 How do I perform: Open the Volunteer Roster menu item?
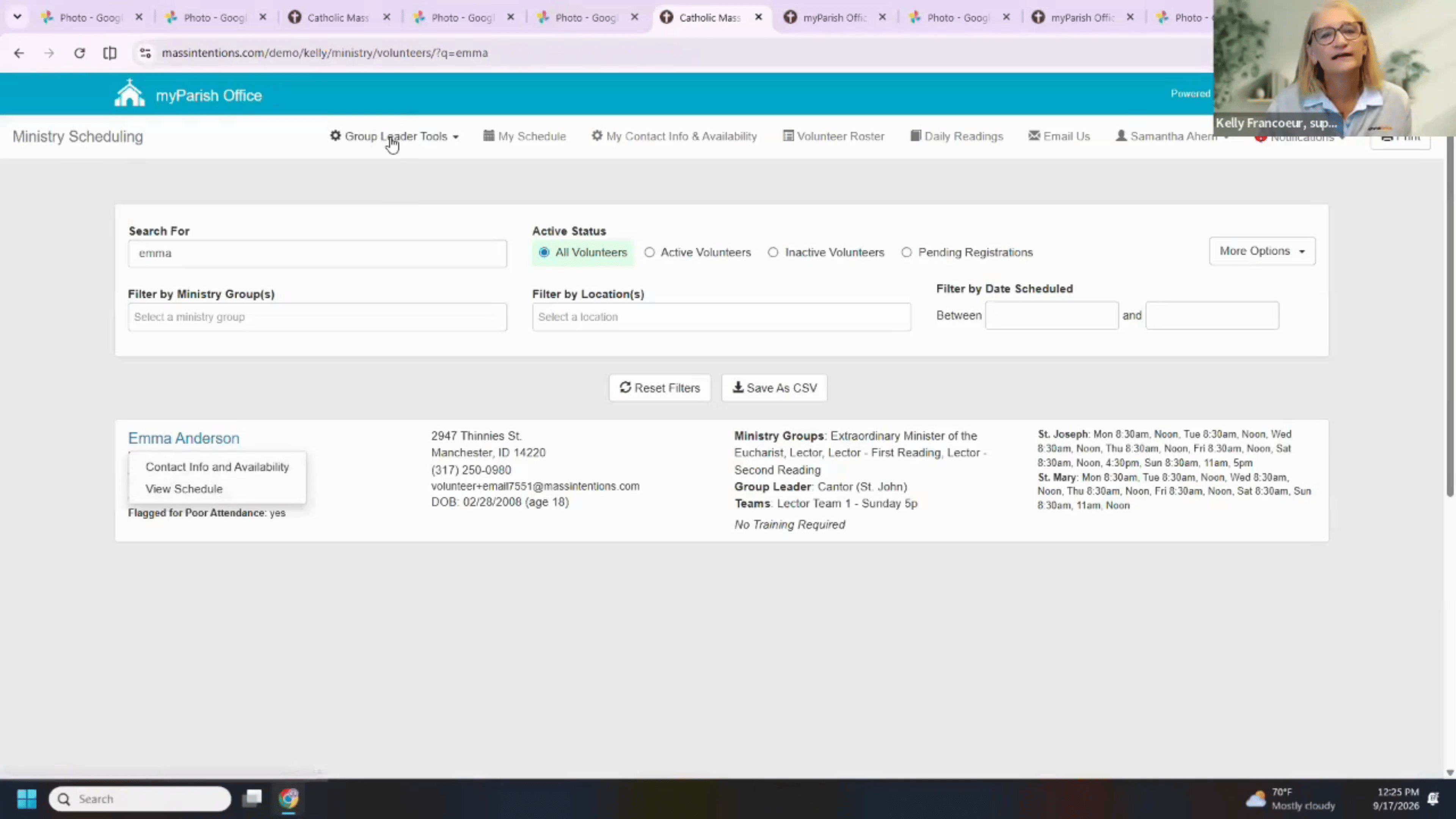pos(834,136)
